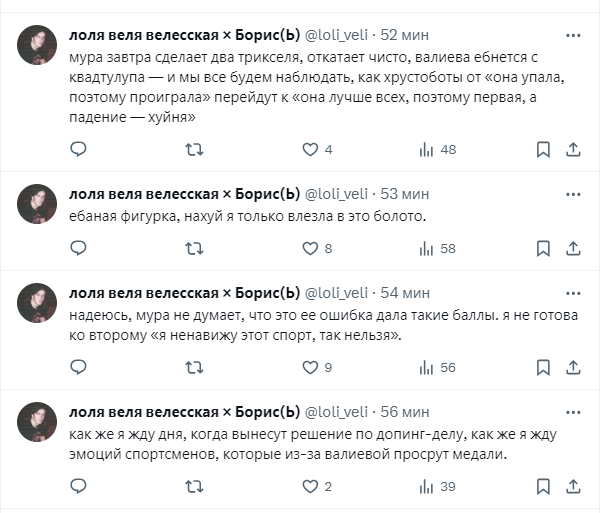Reply to the 52 мин tweet

pos(79,149)
